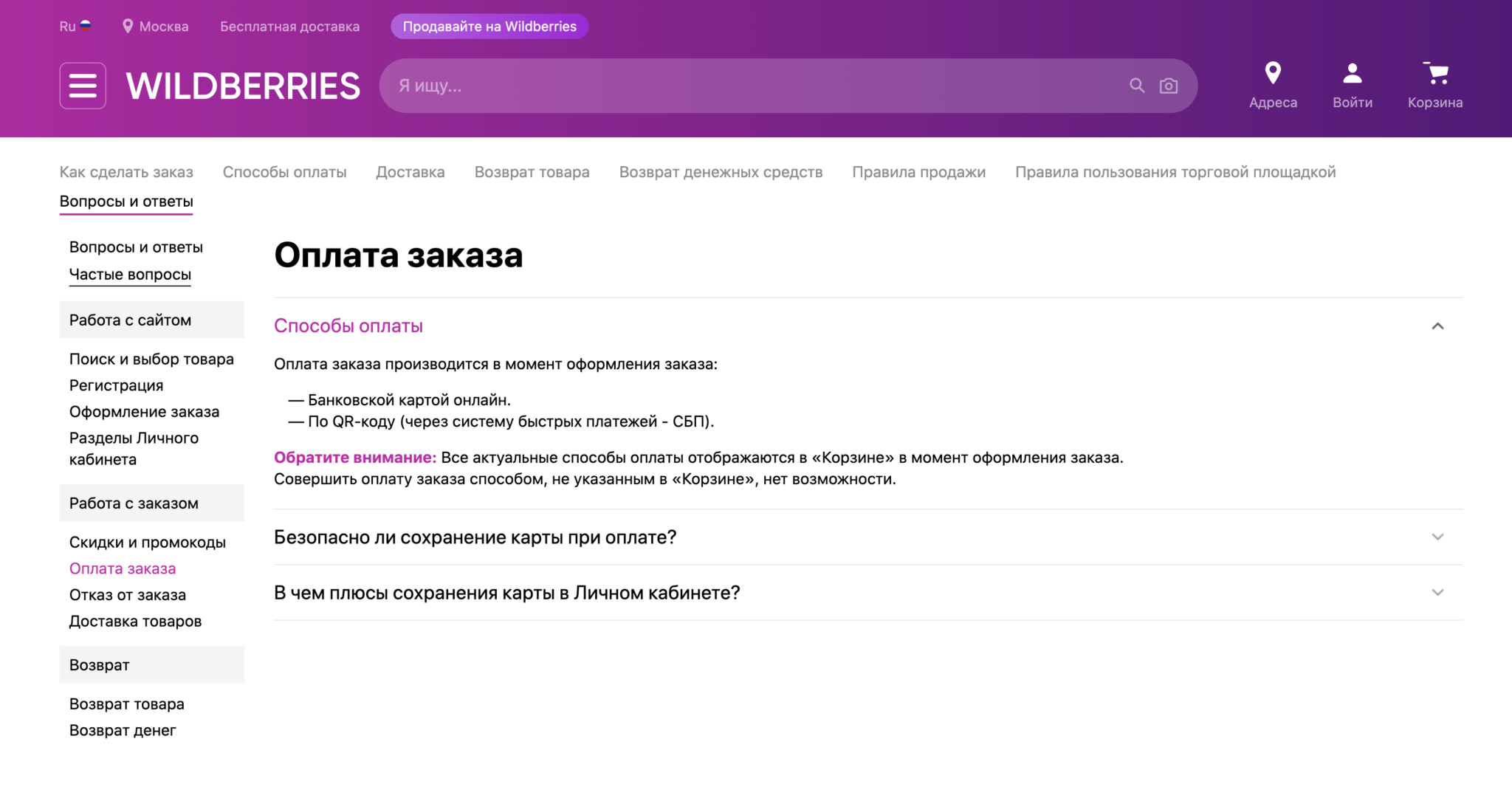Open Скидки и промокоды section

pyautogui.click(x=148, y=543)
